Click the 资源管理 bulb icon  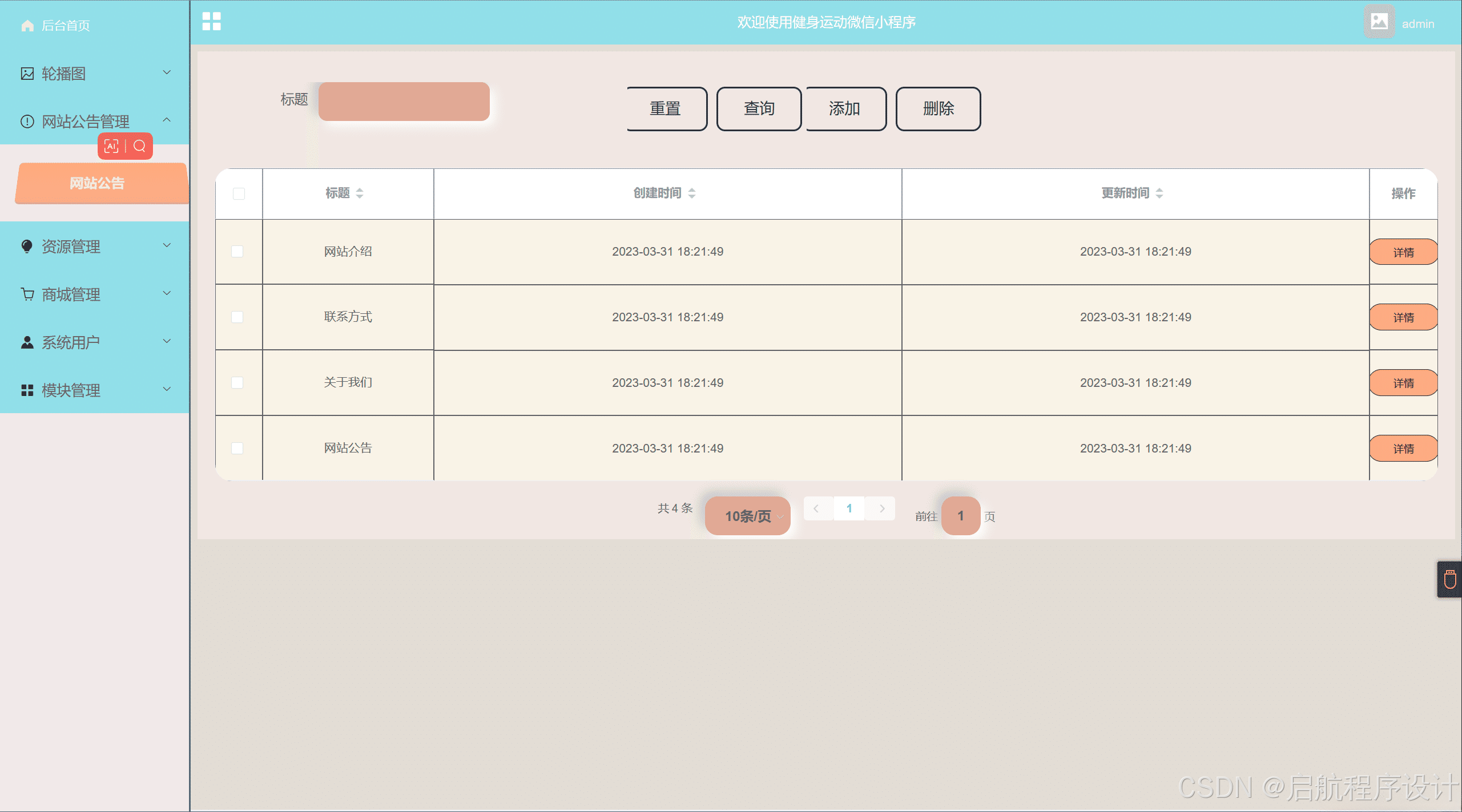tap(27, 247)
